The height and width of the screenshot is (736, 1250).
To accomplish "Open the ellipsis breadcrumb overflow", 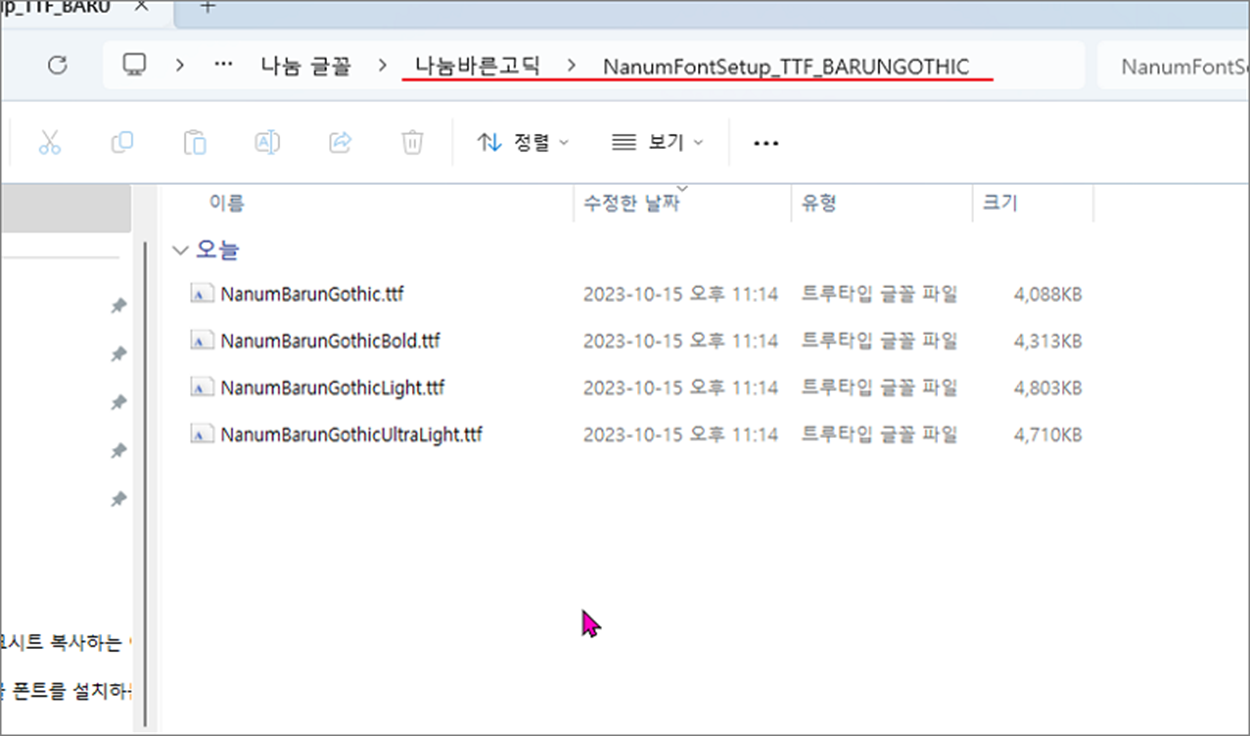I will click(224, 66).
